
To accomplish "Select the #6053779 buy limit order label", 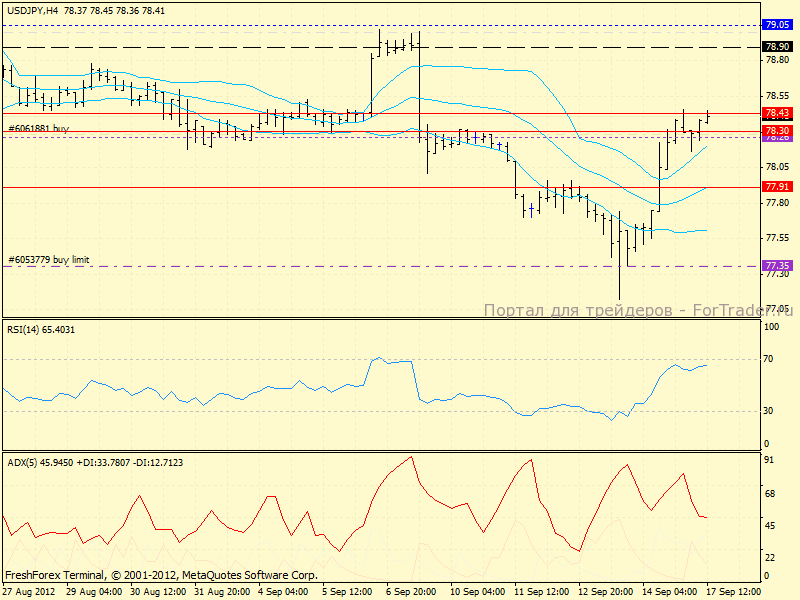I will [49, 260].
